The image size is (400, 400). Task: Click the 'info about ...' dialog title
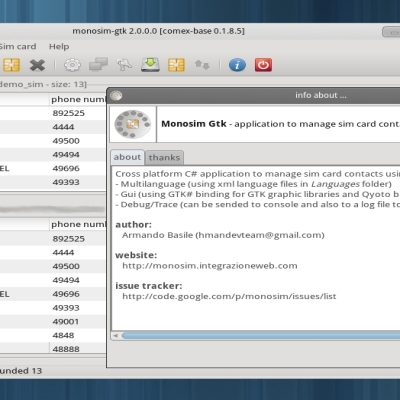tap(321, 95)
